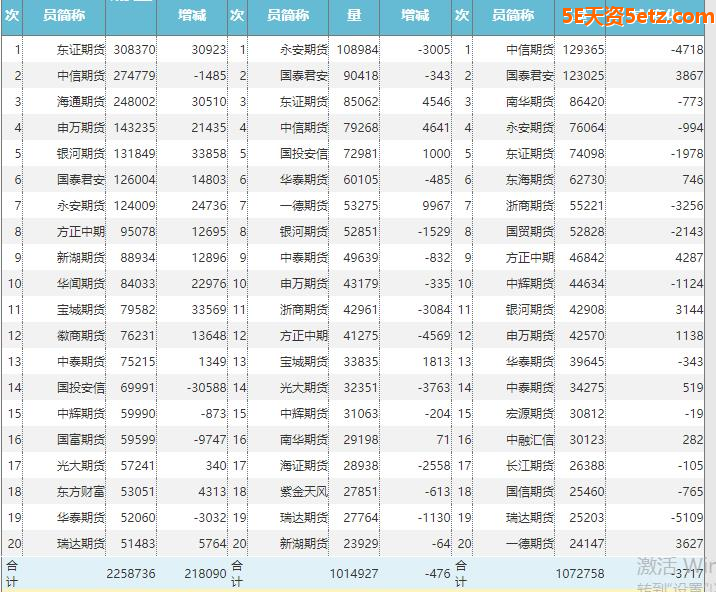Select 华闻期货 in row 10
716x592 pixels.
tap(81, 284)
